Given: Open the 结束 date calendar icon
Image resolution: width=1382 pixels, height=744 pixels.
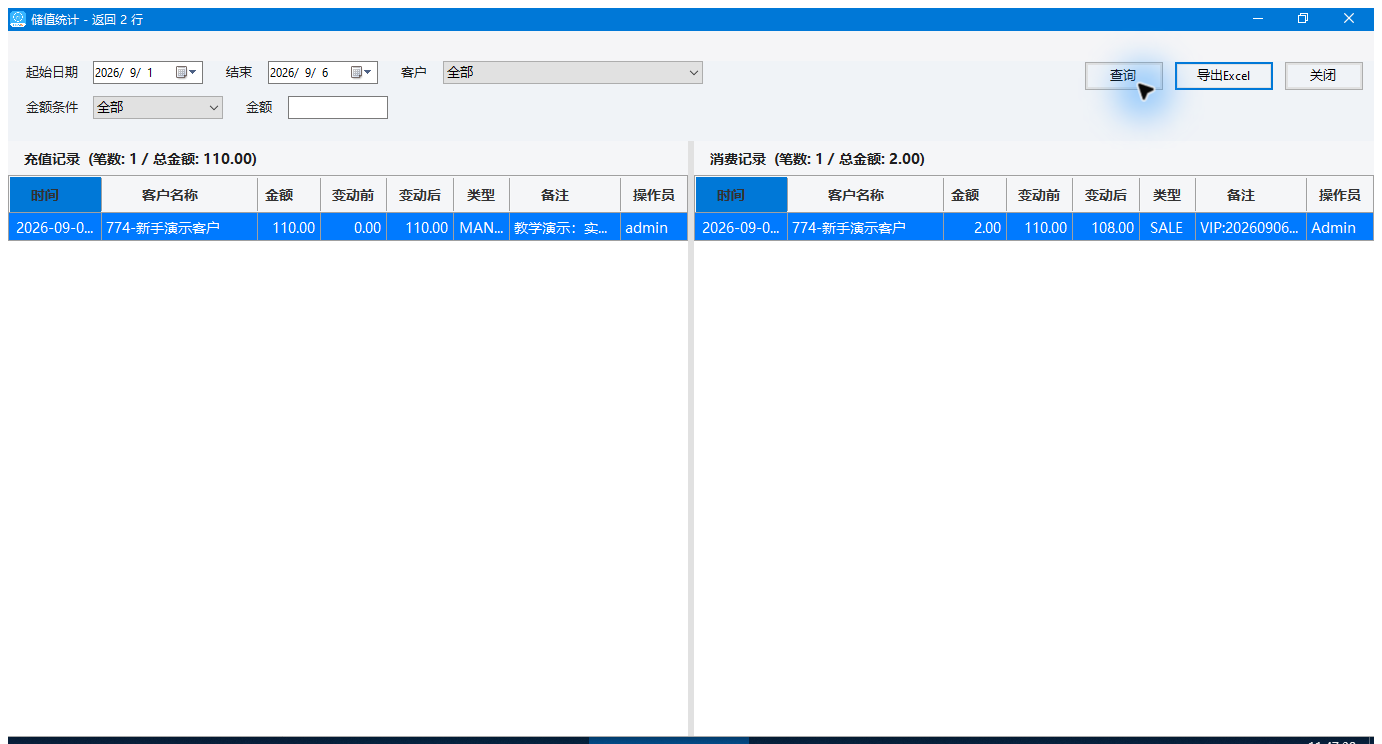Looking at the screenshot, I should [356, 72].
